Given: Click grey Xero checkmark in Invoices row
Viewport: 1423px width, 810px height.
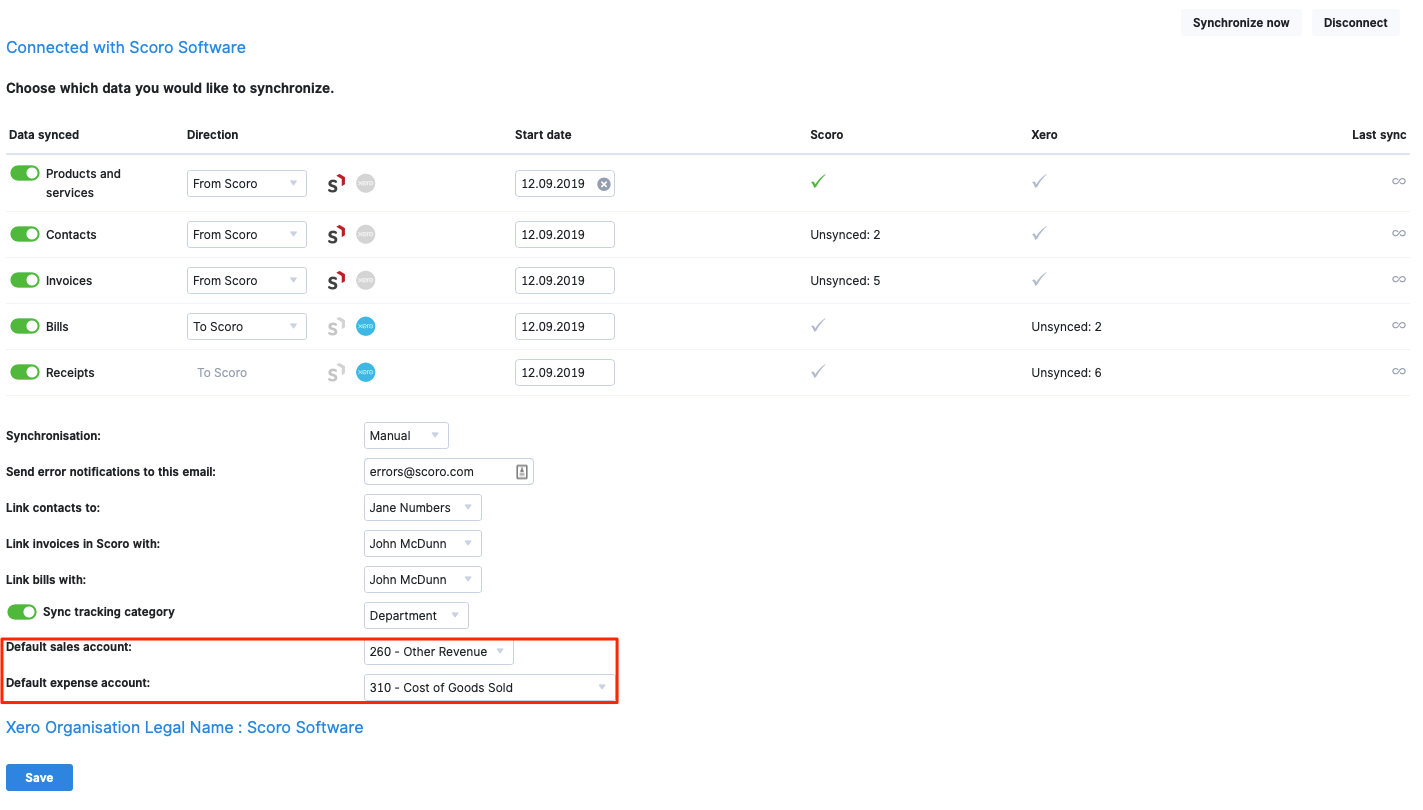Looking at the screenshot, I should coord(1039,279).
